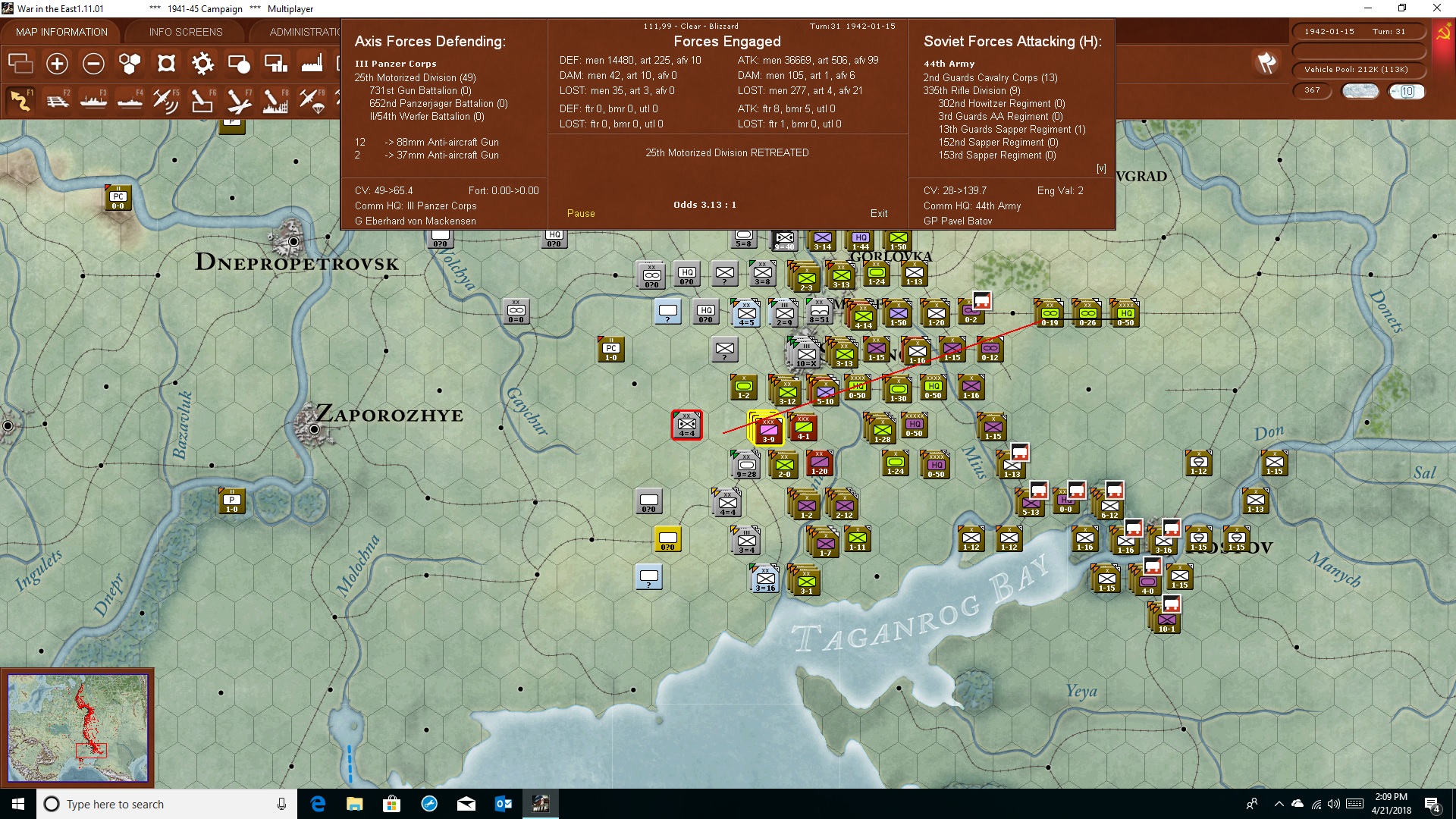Toggle the hex grid display icon
The width and height of the screenshot is (1456, 819).
pos(130,64)
